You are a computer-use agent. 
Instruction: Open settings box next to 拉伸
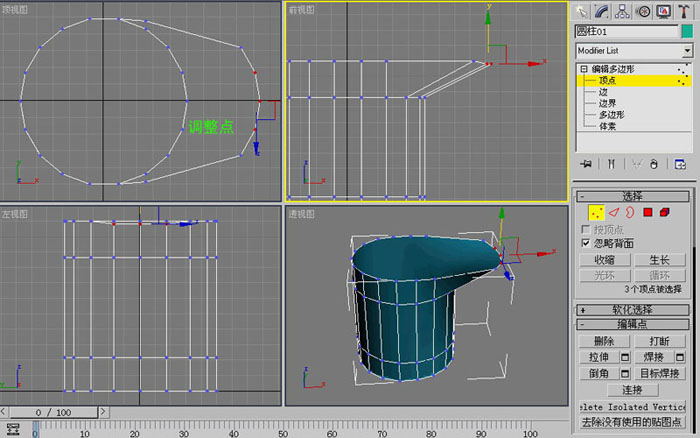coord(625,357)
